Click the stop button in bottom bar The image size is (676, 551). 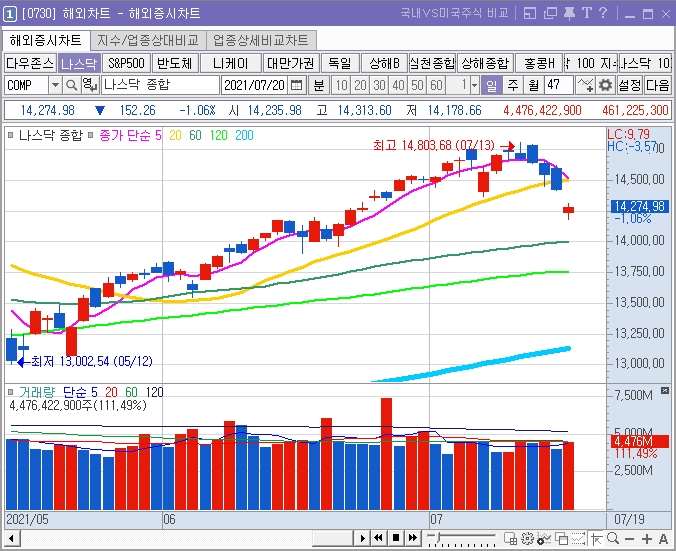coord(396,538)
